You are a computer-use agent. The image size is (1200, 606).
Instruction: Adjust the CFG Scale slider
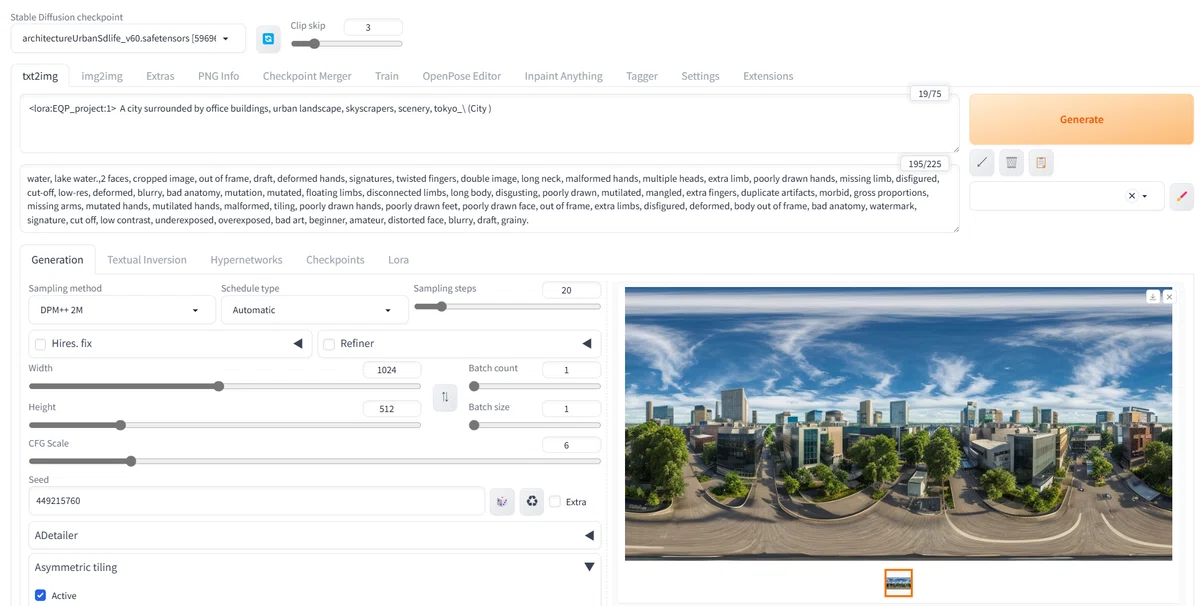click(x=315, y=461)
